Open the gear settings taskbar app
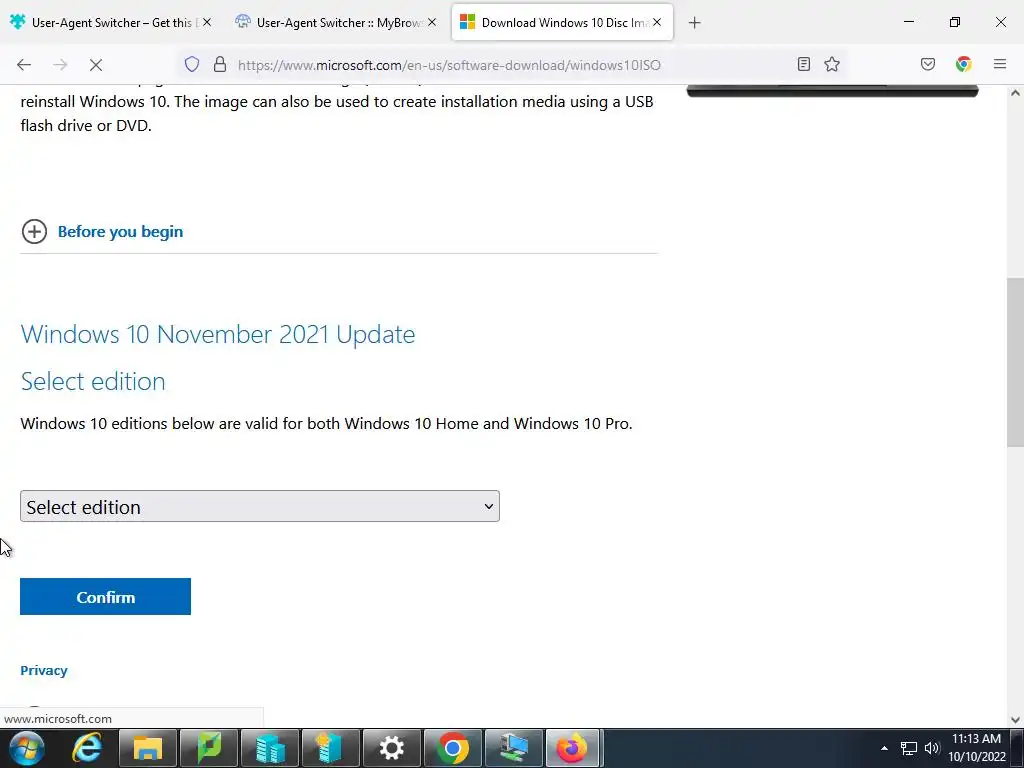Screen dimensions: 1024x768 coord(392,748)
